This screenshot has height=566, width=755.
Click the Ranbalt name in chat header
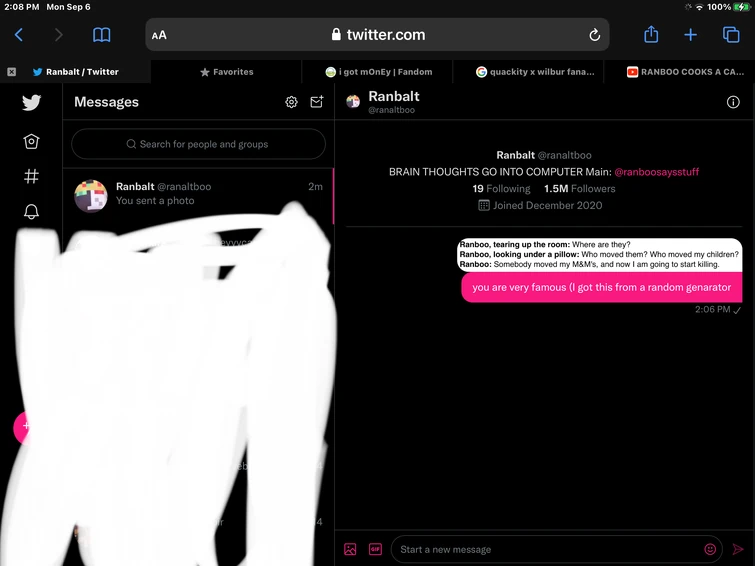pyautogui.click(x=394, y=96)
